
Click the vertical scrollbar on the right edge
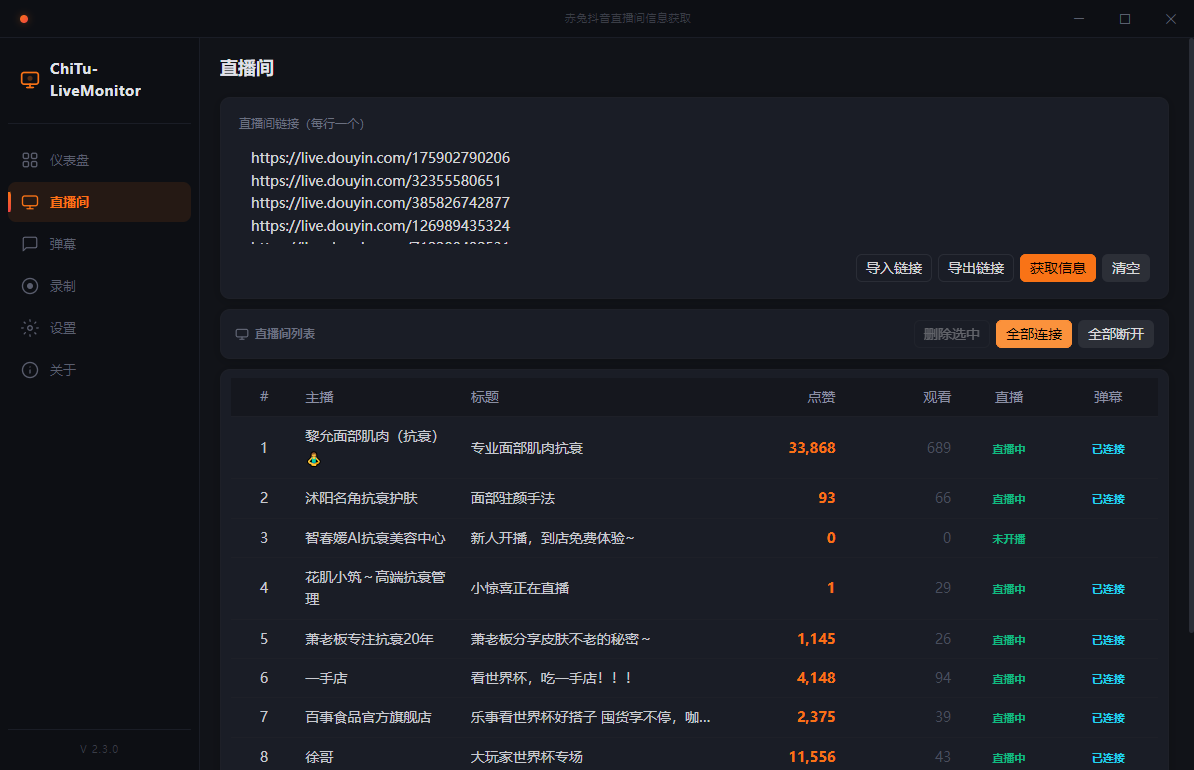pos(1191,335)
